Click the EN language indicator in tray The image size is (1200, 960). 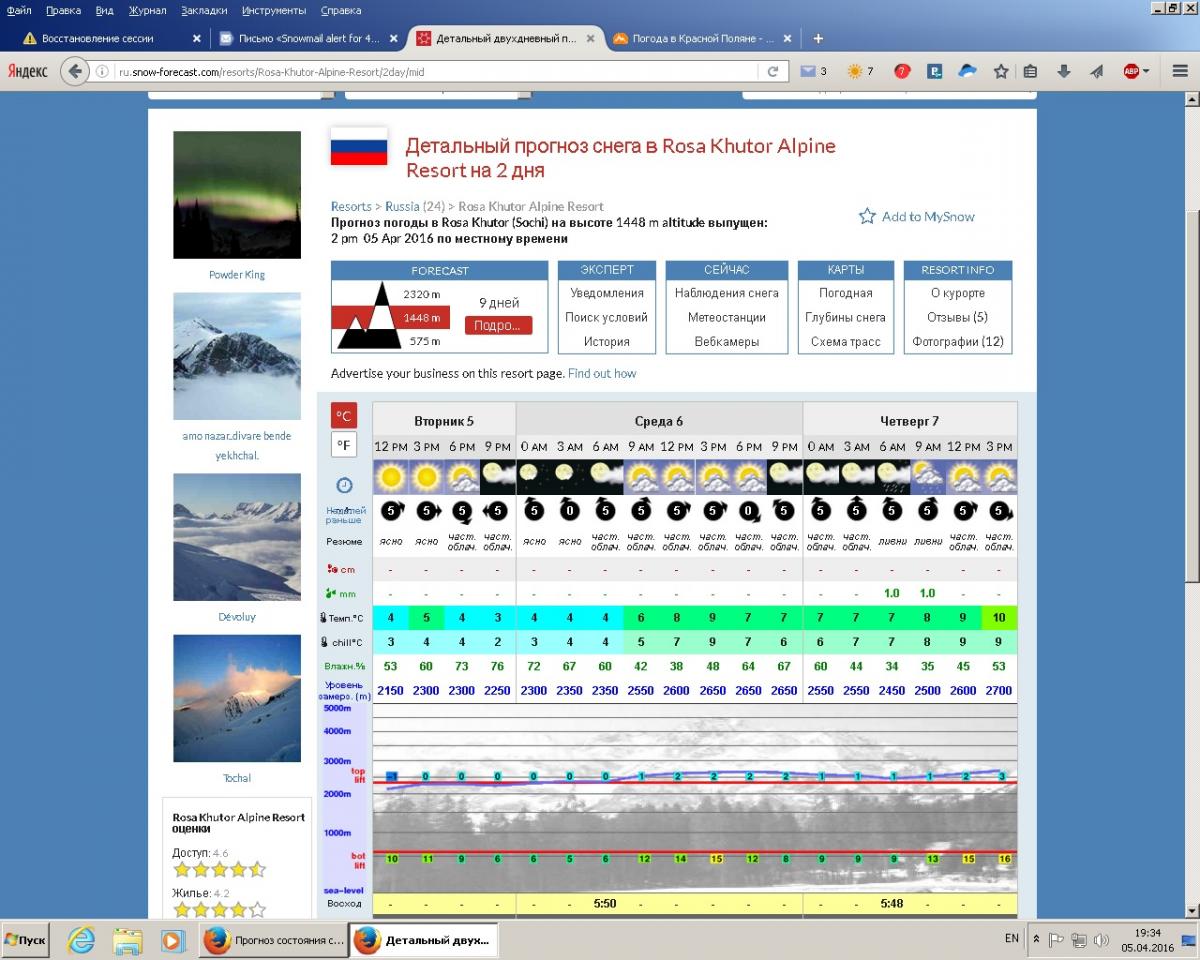(1011, 939)
